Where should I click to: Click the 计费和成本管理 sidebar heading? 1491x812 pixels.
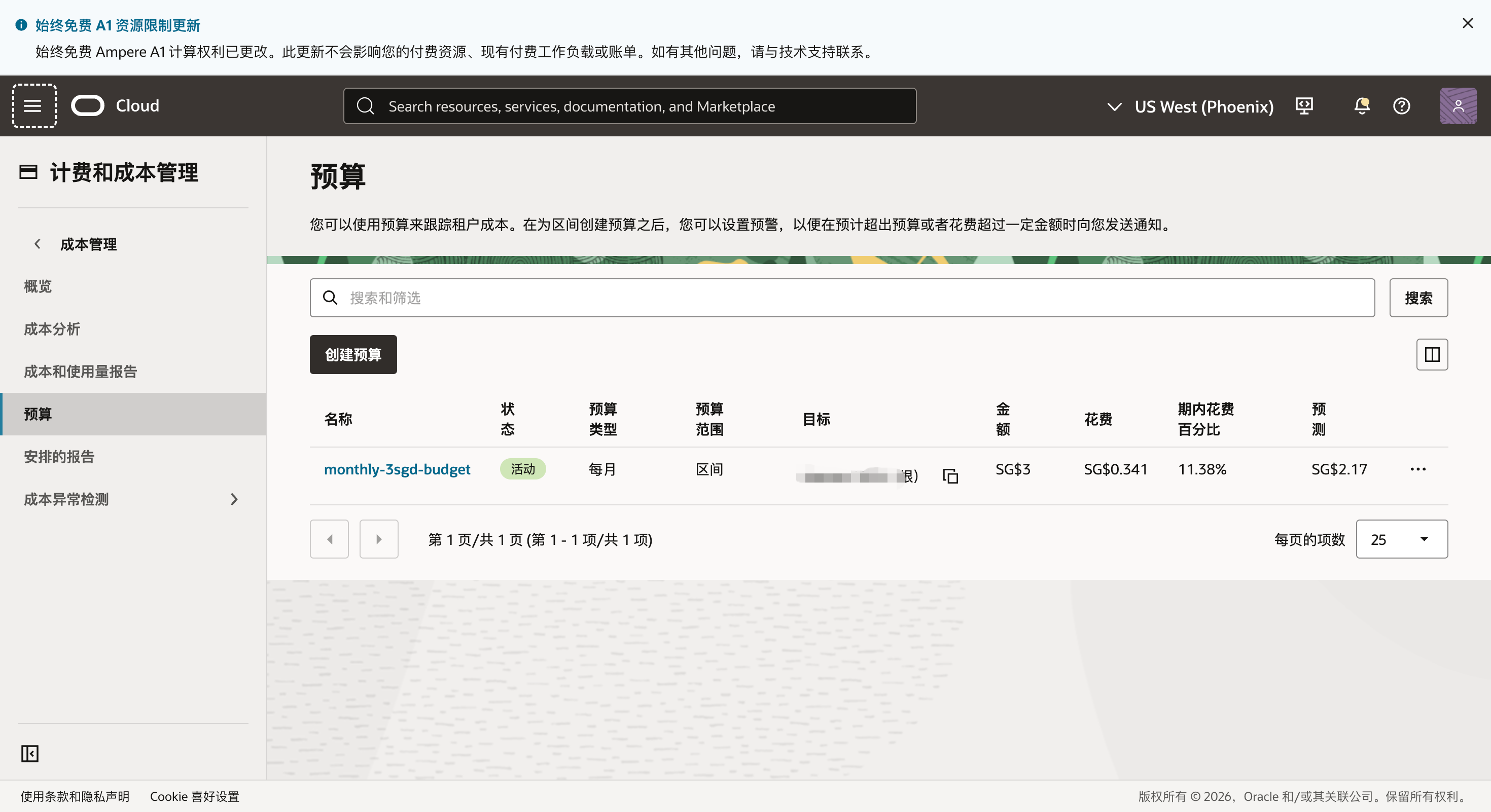click(x=124, y=172)
